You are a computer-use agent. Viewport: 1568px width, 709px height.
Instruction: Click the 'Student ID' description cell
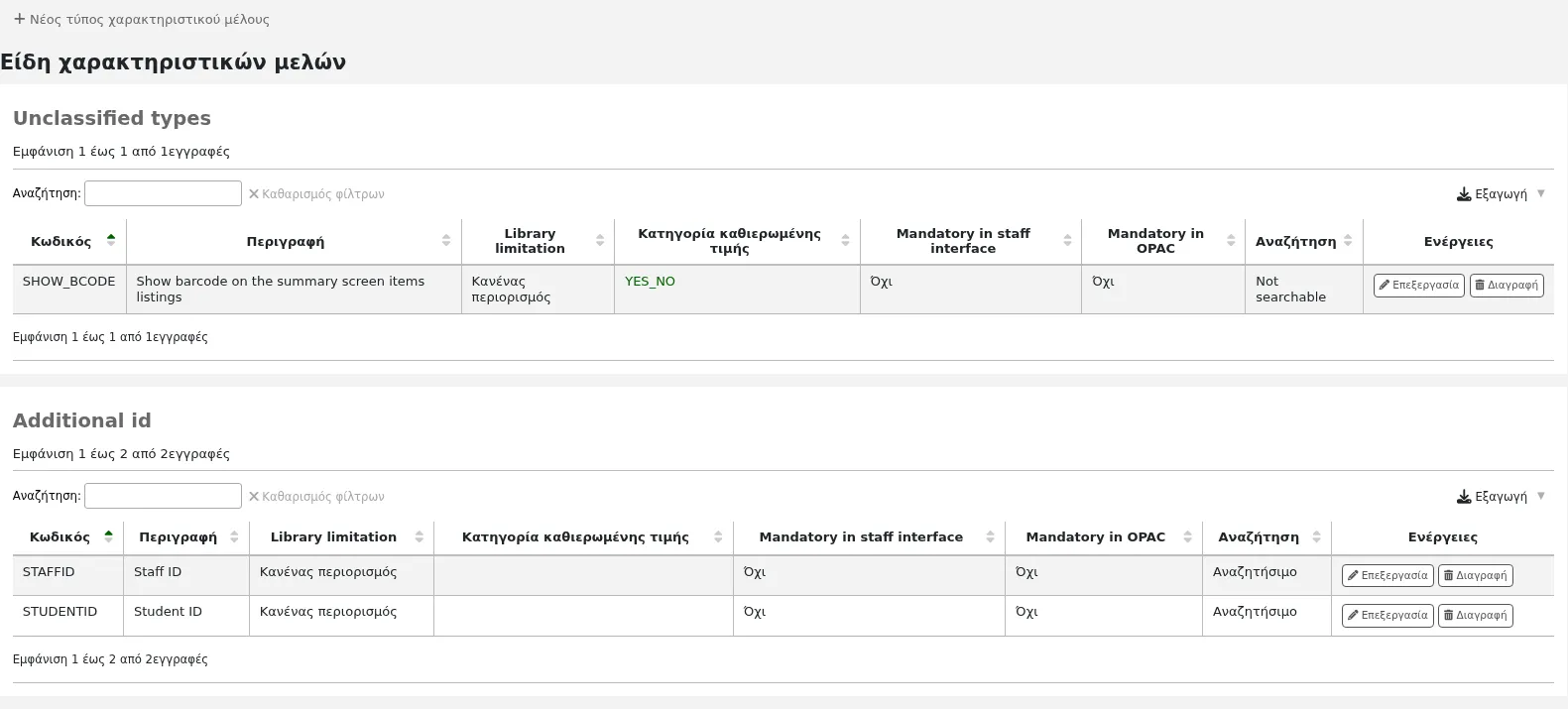(186, 616)
